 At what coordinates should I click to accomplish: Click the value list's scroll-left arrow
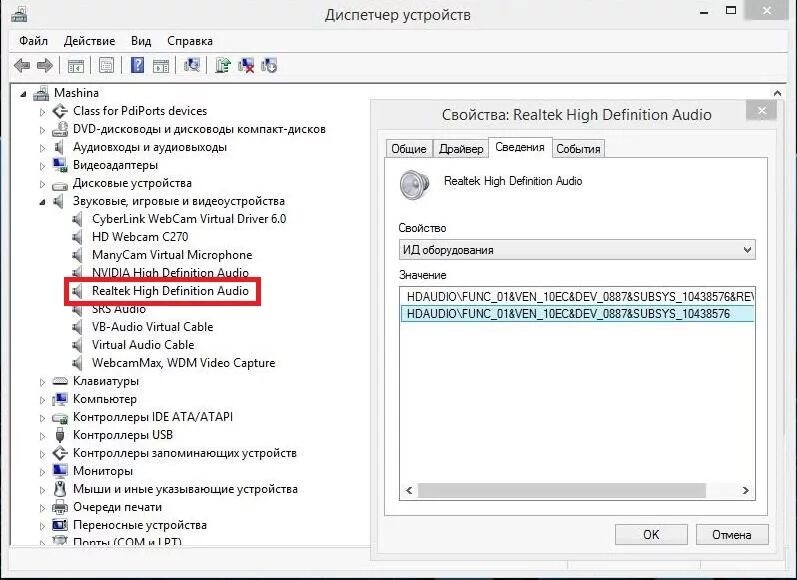(409, 491)
